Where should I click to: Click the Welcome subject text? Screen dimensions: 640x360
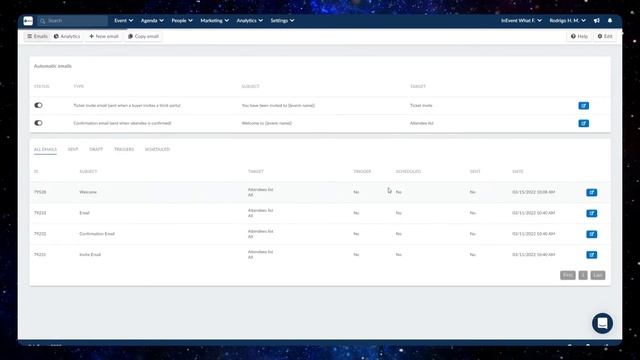88,192
